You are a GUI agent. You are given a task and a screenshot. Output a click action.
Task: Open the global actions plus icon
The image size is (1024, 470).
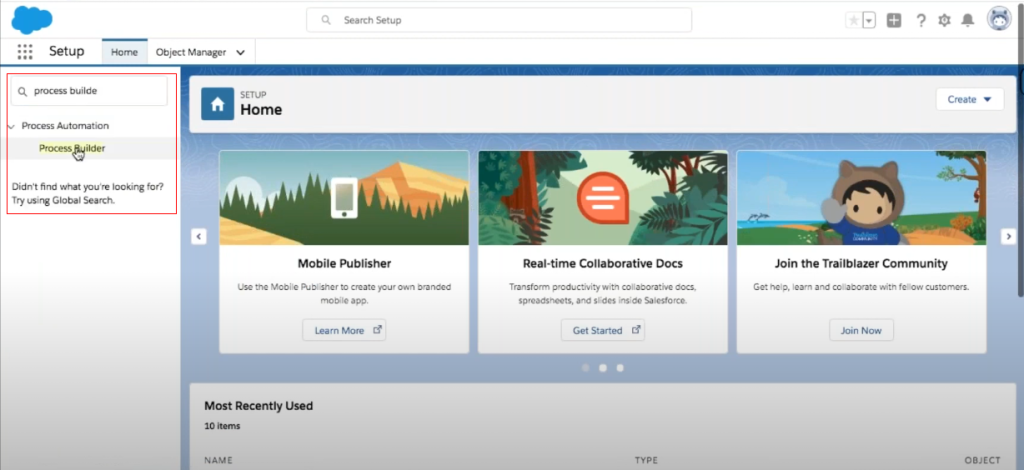894,20
